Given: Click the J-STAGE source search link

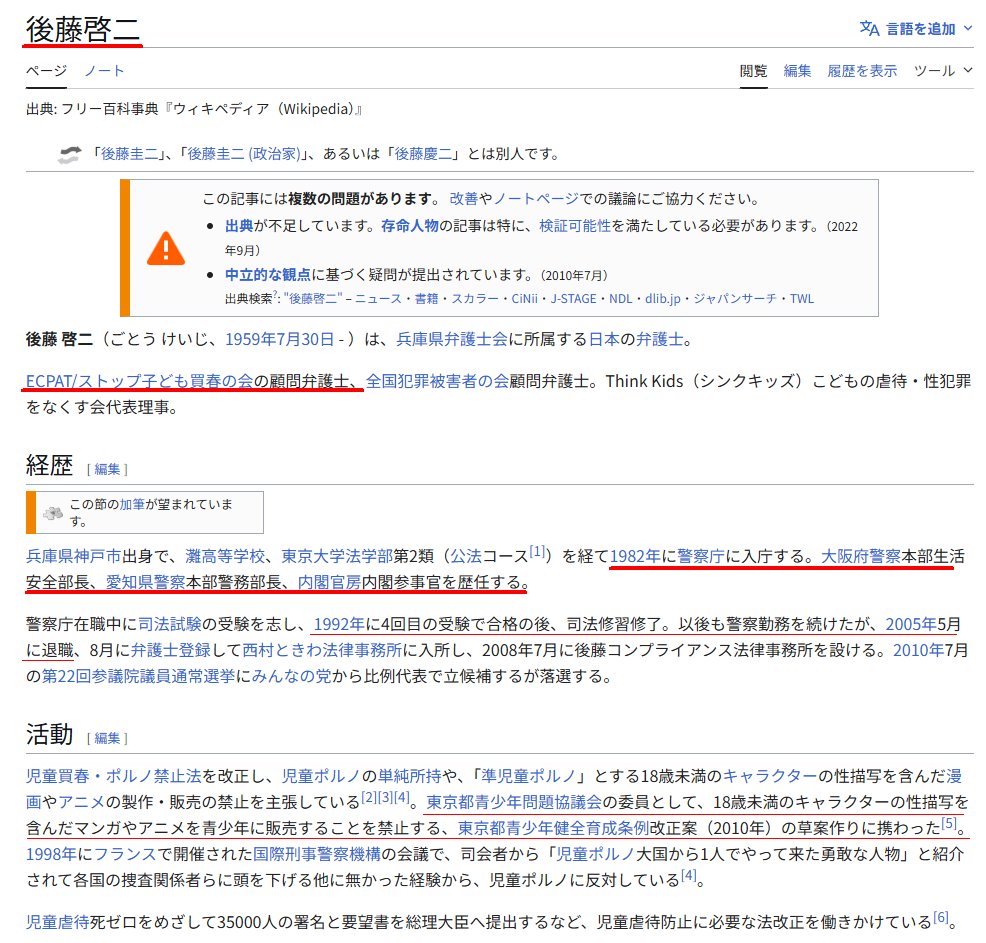Looking at the screenshot, I should coord(573,299).
